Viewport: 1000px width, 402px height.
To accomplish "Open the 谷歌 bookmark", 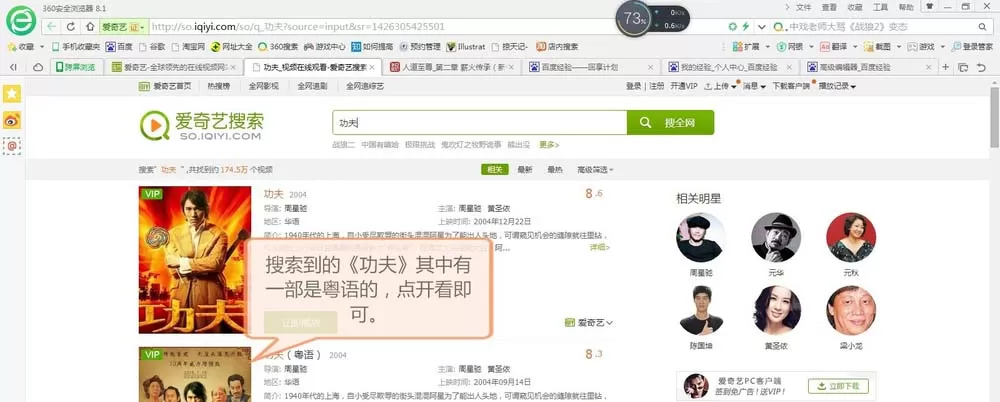I will click(152, 47).
